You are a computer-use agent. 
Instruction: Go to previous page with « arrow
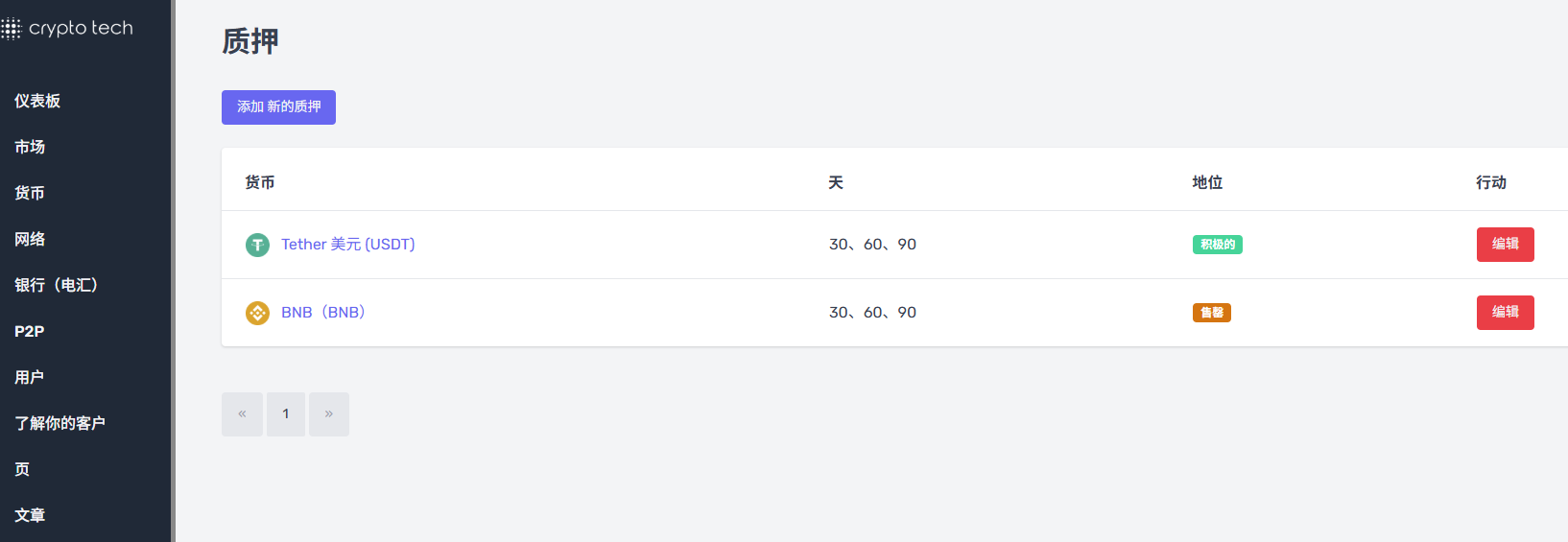tap(242, 414)
